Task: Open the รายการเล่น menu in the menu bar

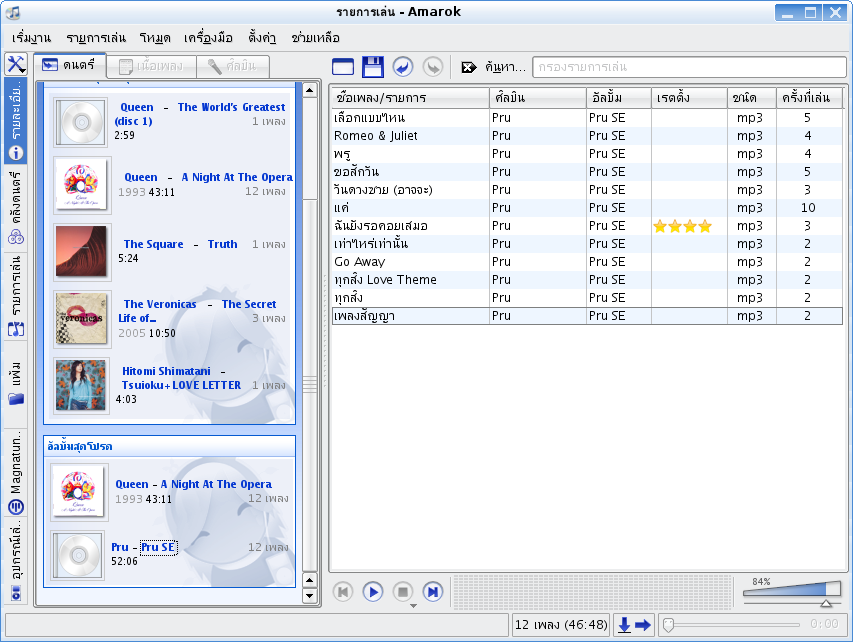Action: (96, 38)
